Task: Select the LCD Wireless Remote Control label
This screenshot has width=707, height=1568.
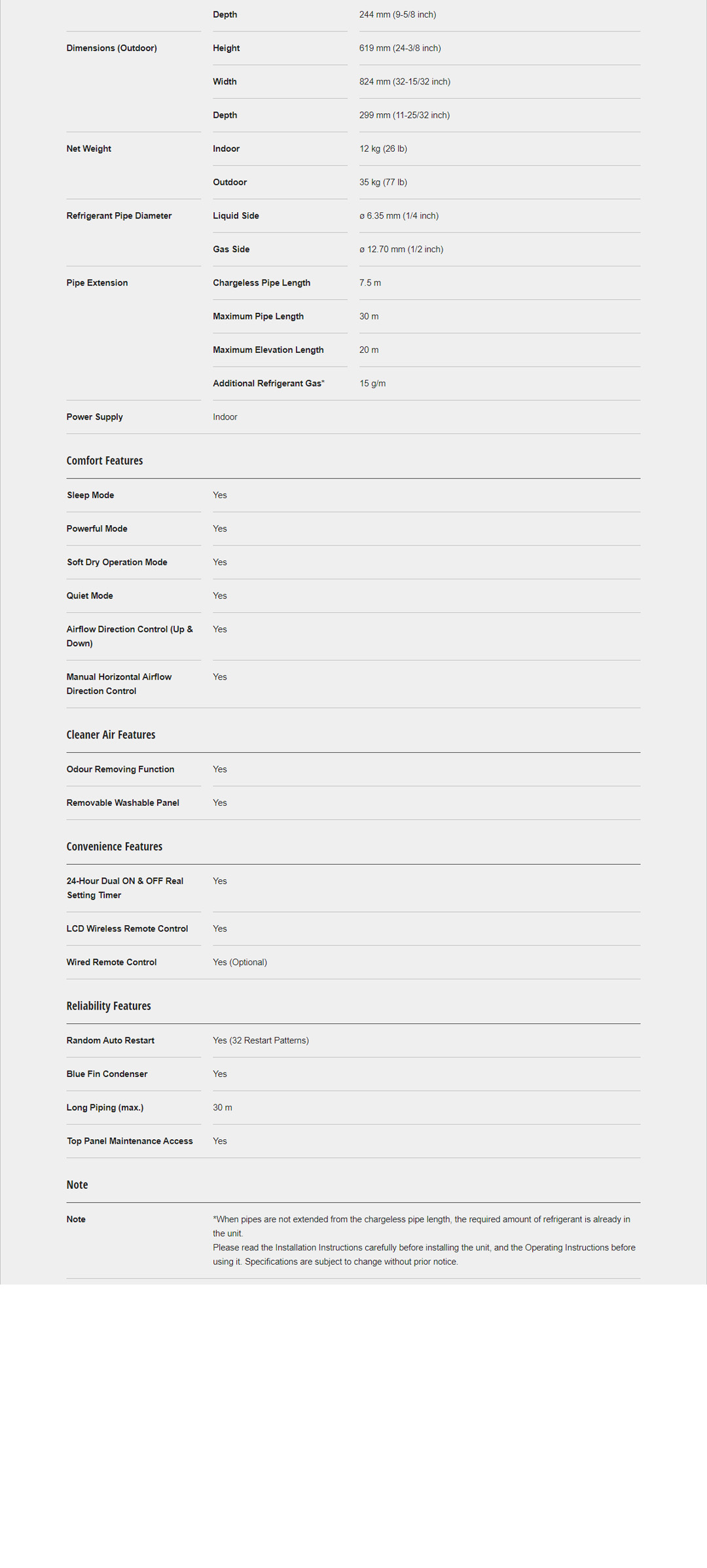Action: pyautogui.click(x=127, y=929)
